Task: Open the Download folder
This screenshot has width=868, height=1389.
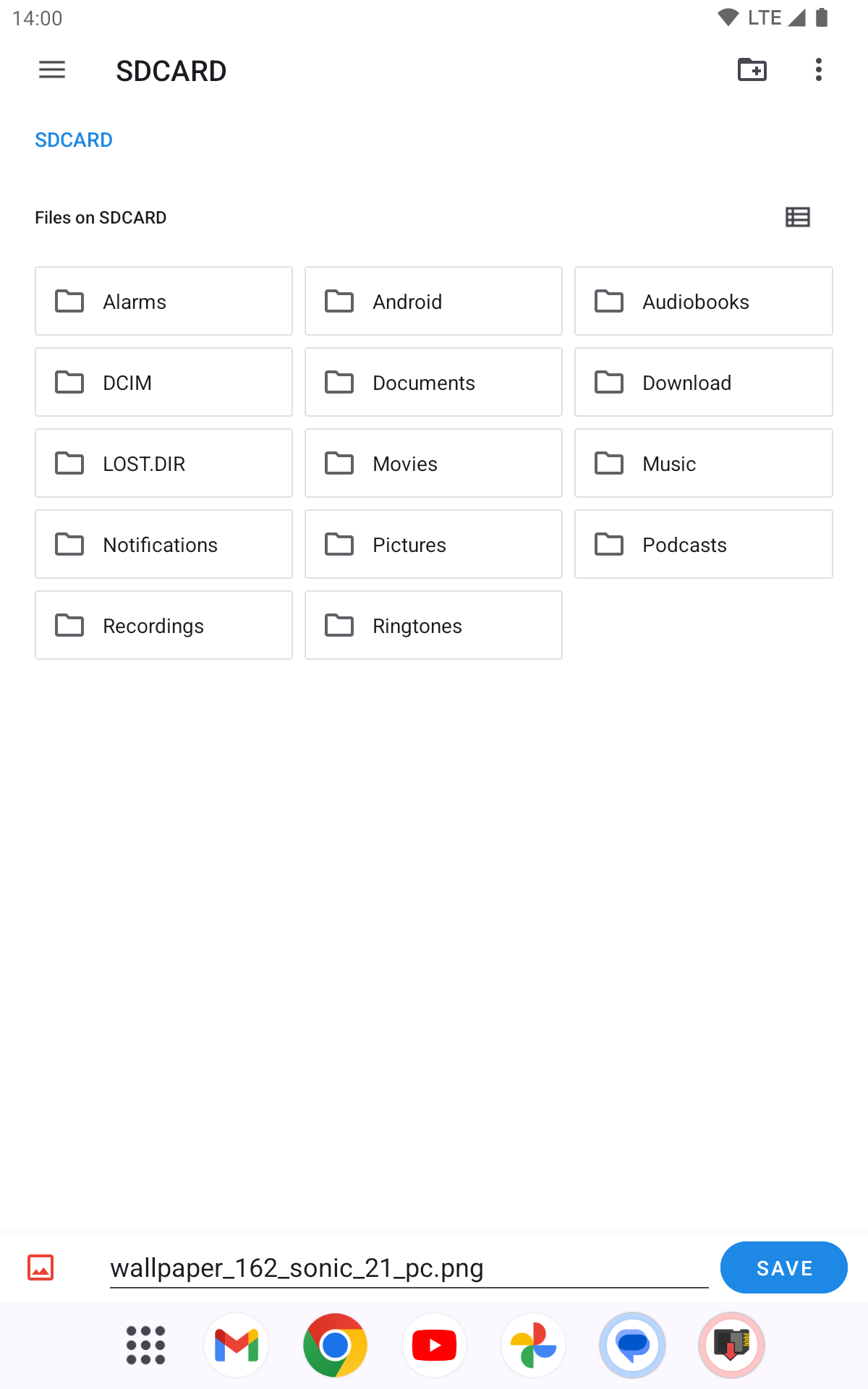Action: pyautogui.click(x=703, y=383)
